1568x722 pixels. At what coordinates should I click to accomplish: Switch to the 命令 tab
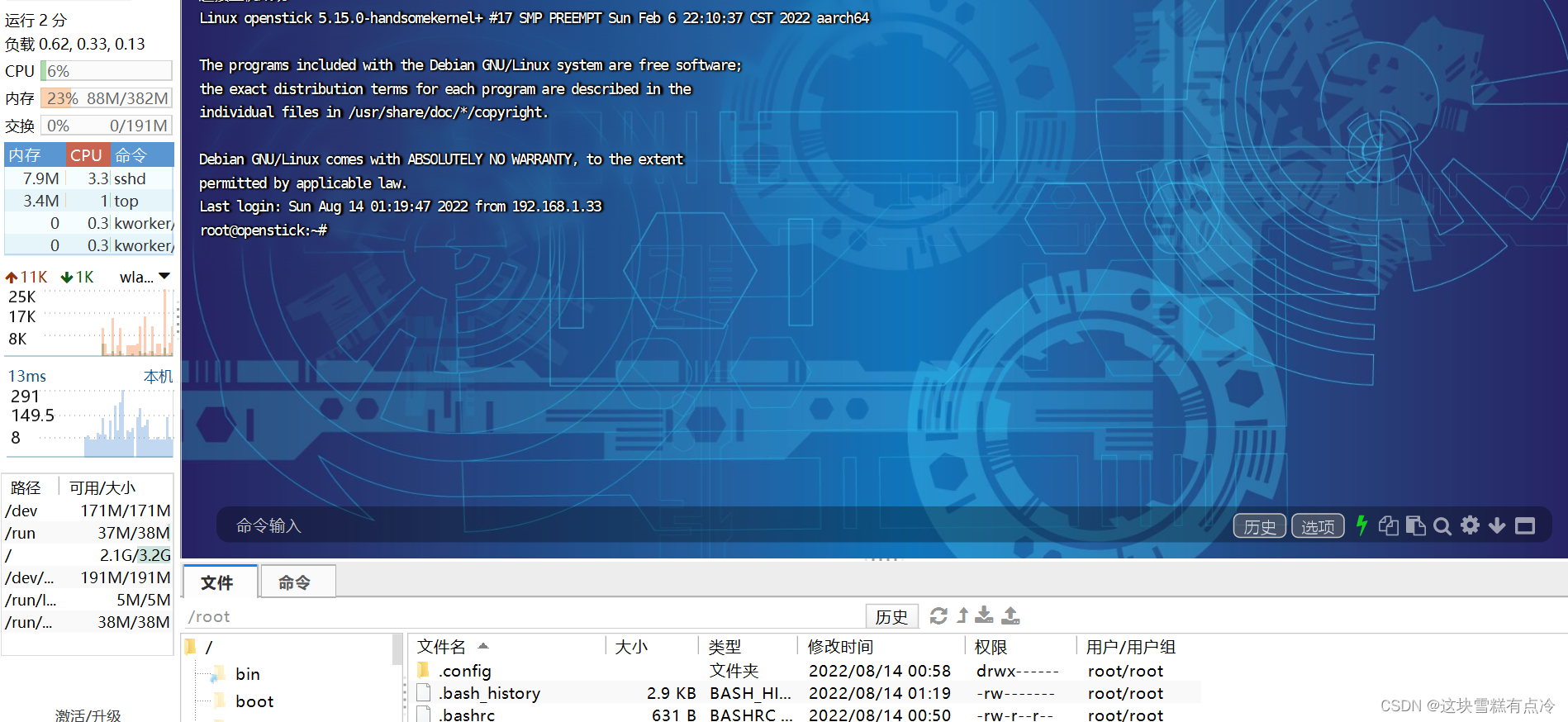tap(297, 582)
